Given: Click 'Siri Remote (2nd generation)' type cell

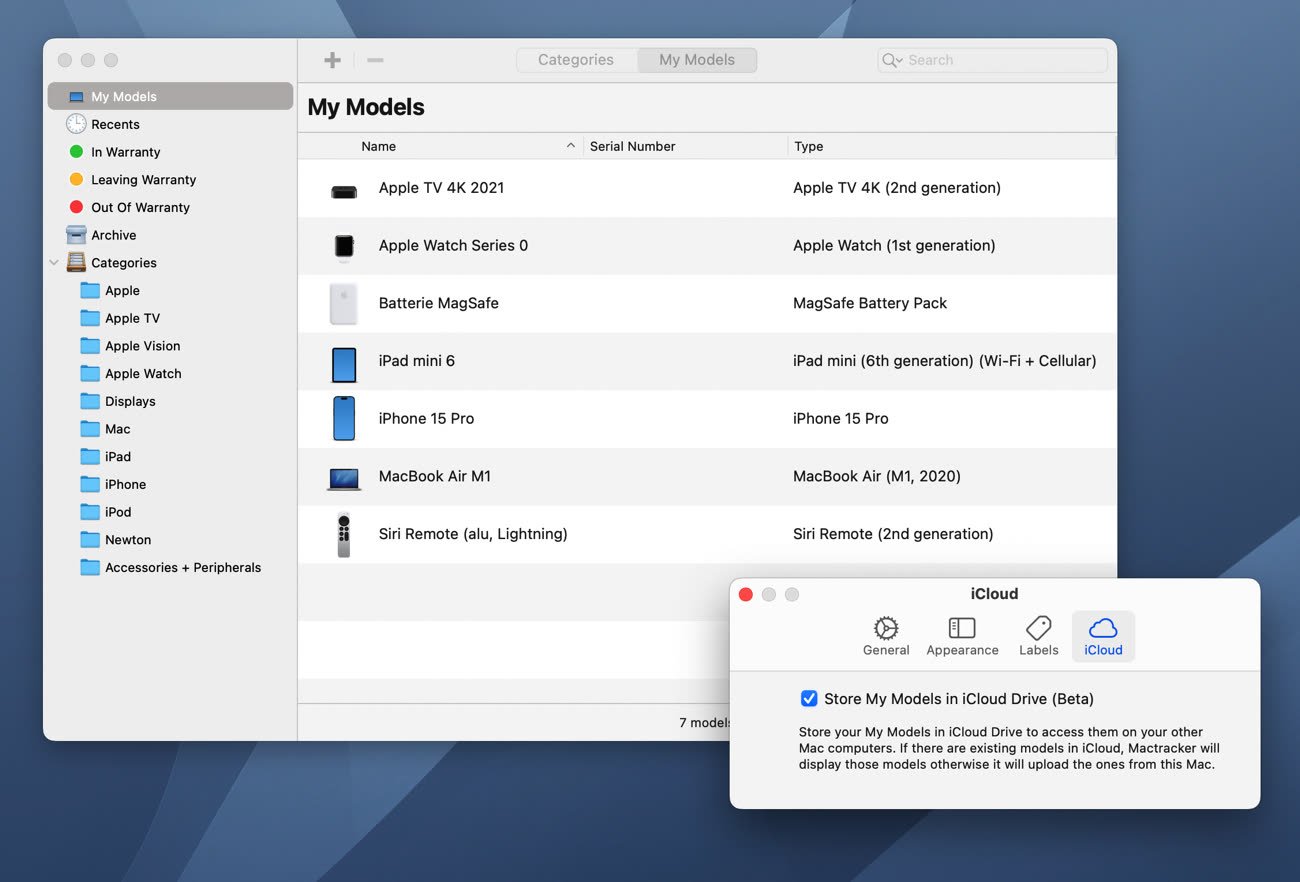Looking at the screenshot, I should click(893, 534).
